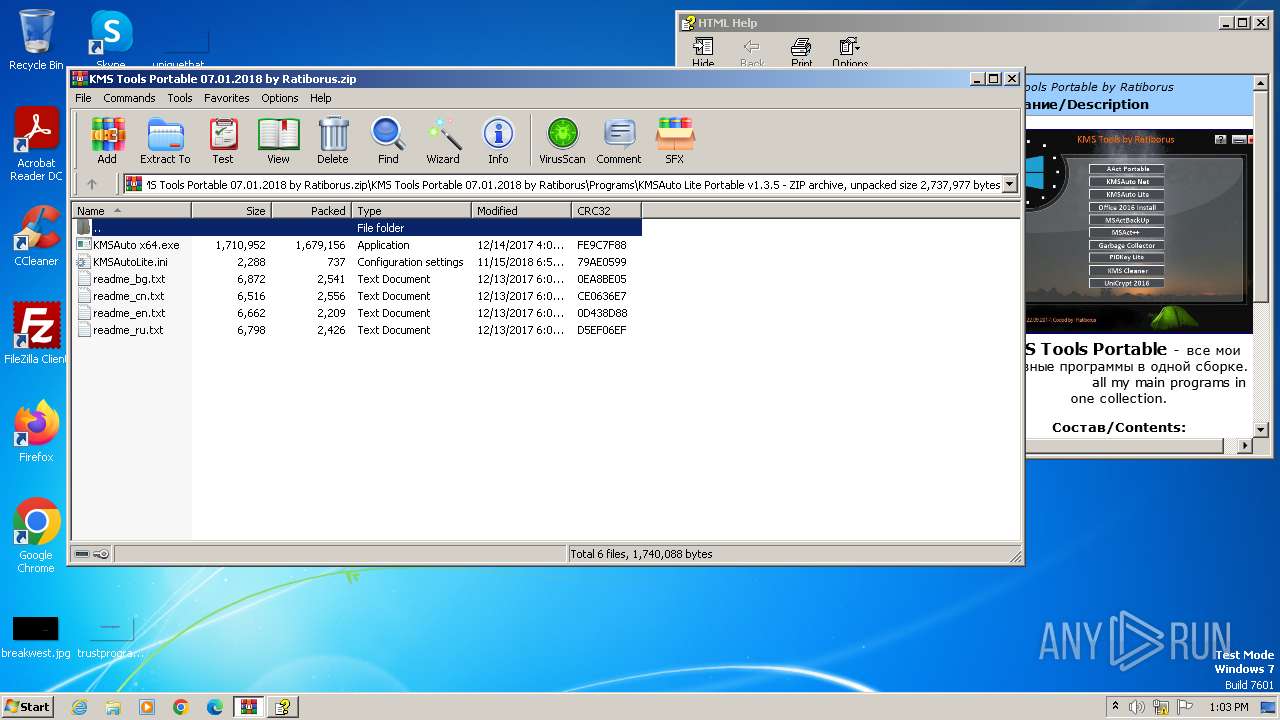Sort by the Size column header
Image resolution: width=1280 pixels, height=720 pixels.
232,211
